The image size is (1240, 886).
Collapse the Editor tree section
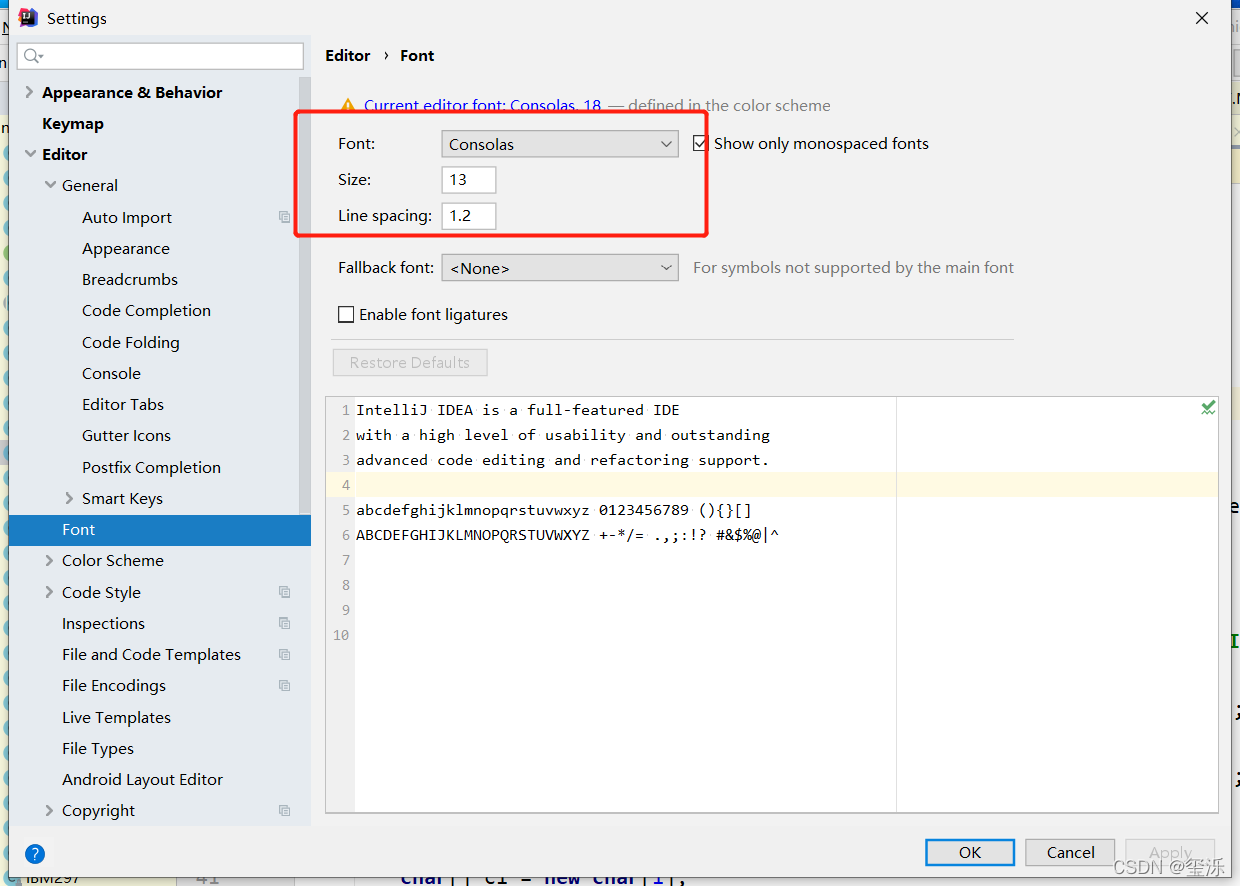click(x=28, y=154)
